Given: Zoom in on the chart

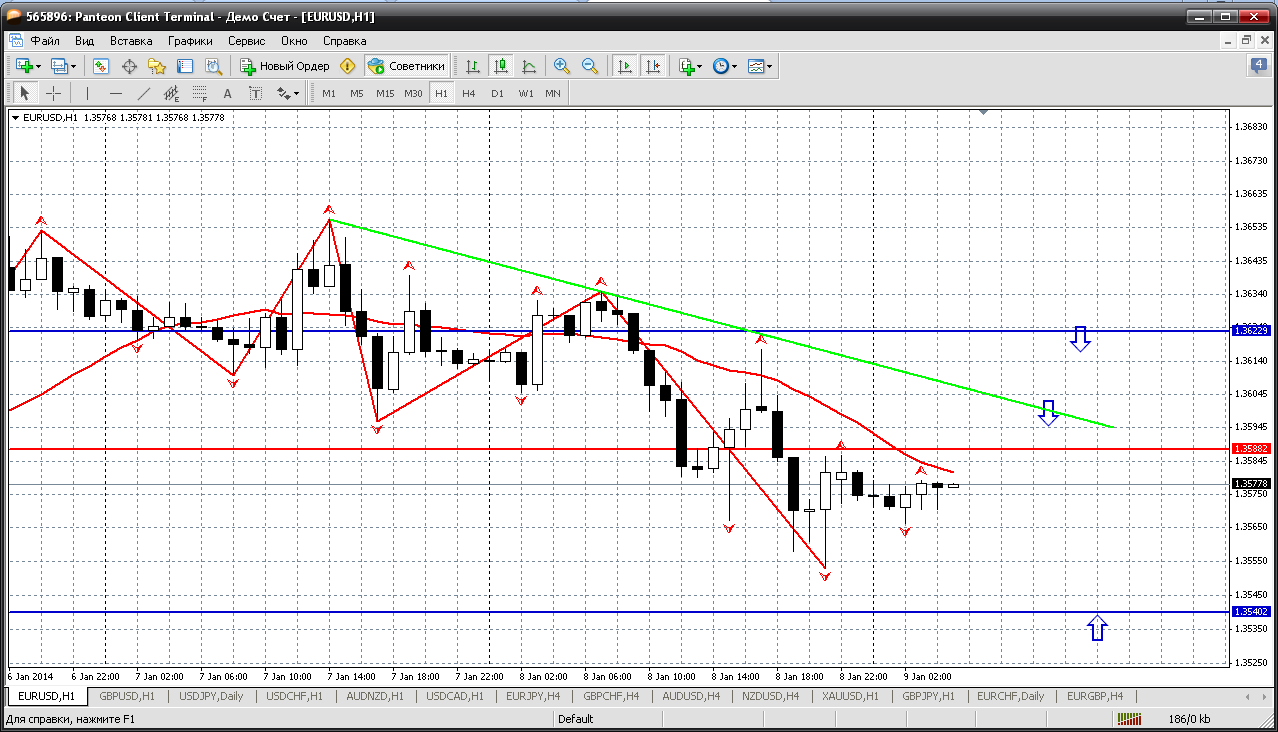Looking at the screenshot, I should coord(562,66).
